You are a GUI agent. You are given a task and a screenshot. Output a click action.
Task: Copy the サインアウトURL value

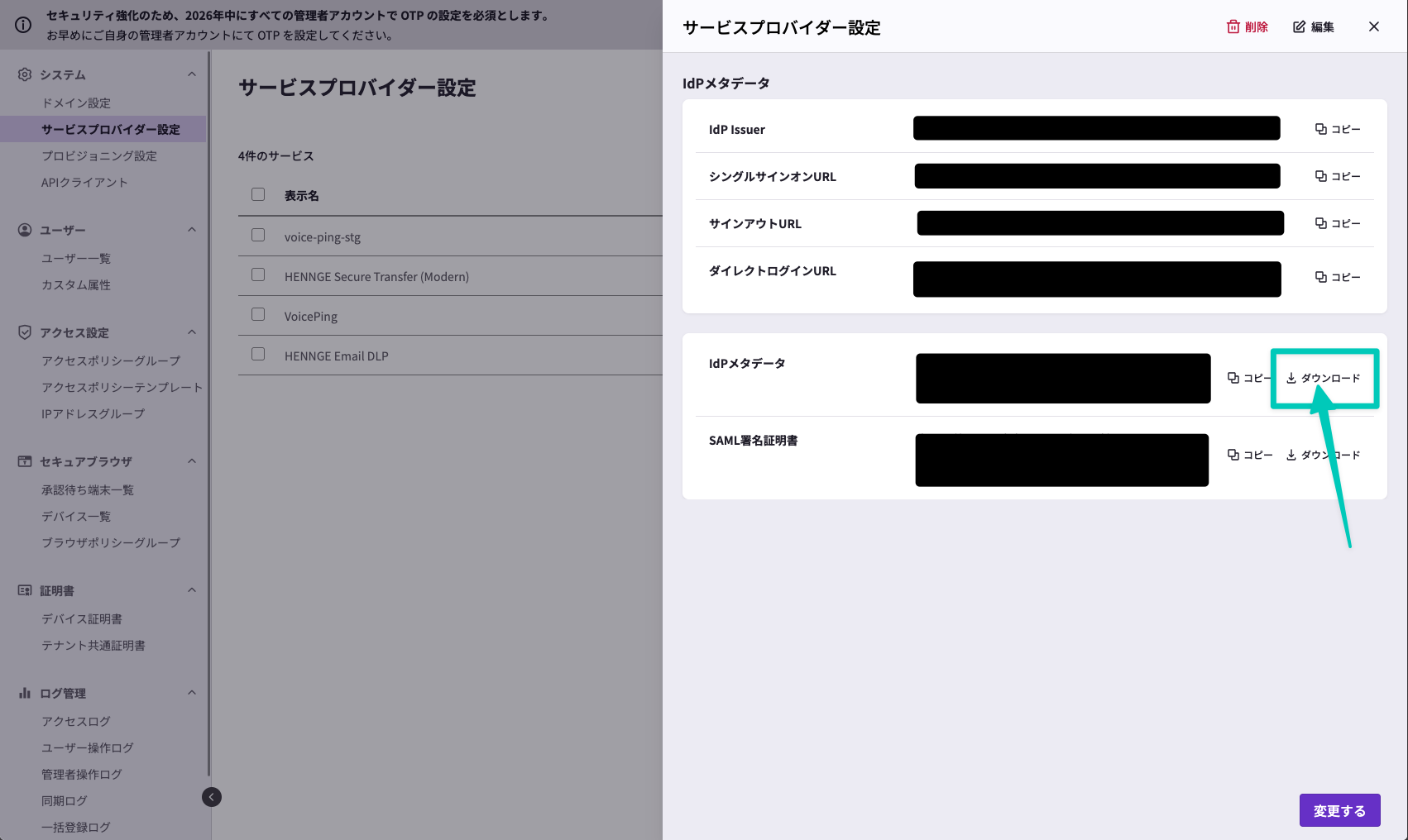click(1338, 223)
